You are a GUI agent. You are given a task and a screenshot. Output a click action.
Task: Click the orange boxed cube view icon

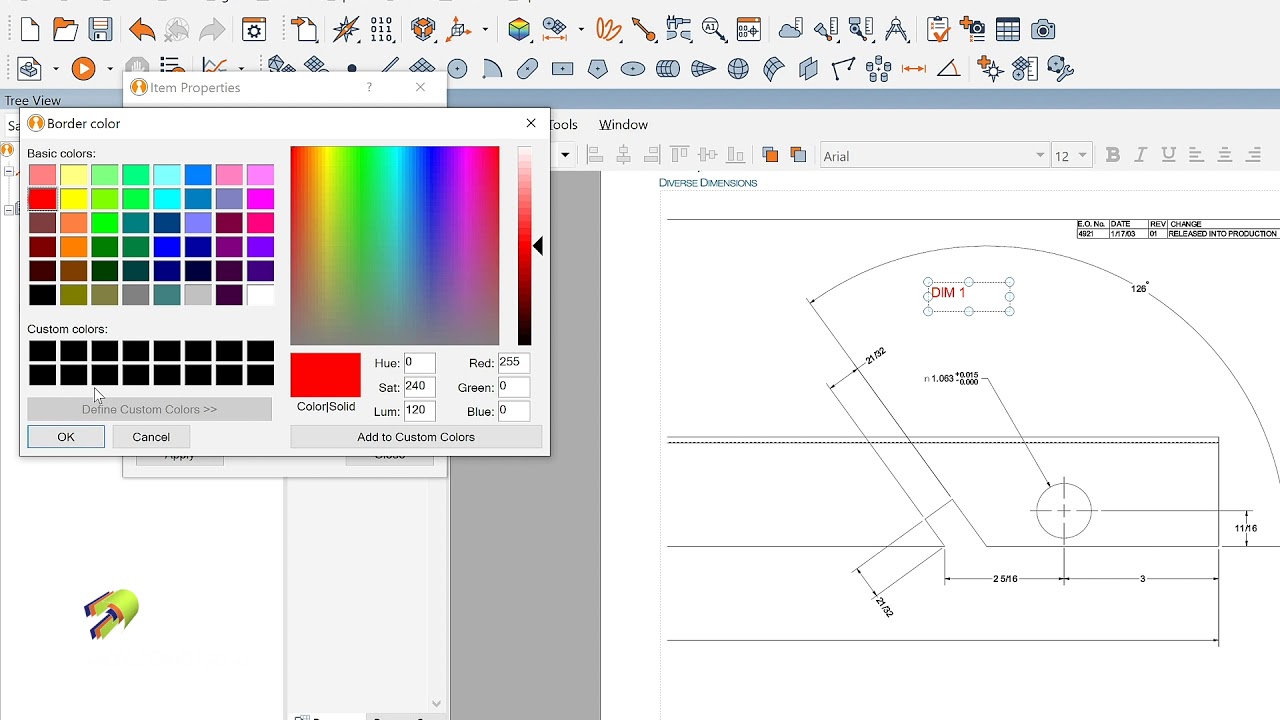[423, 30]
